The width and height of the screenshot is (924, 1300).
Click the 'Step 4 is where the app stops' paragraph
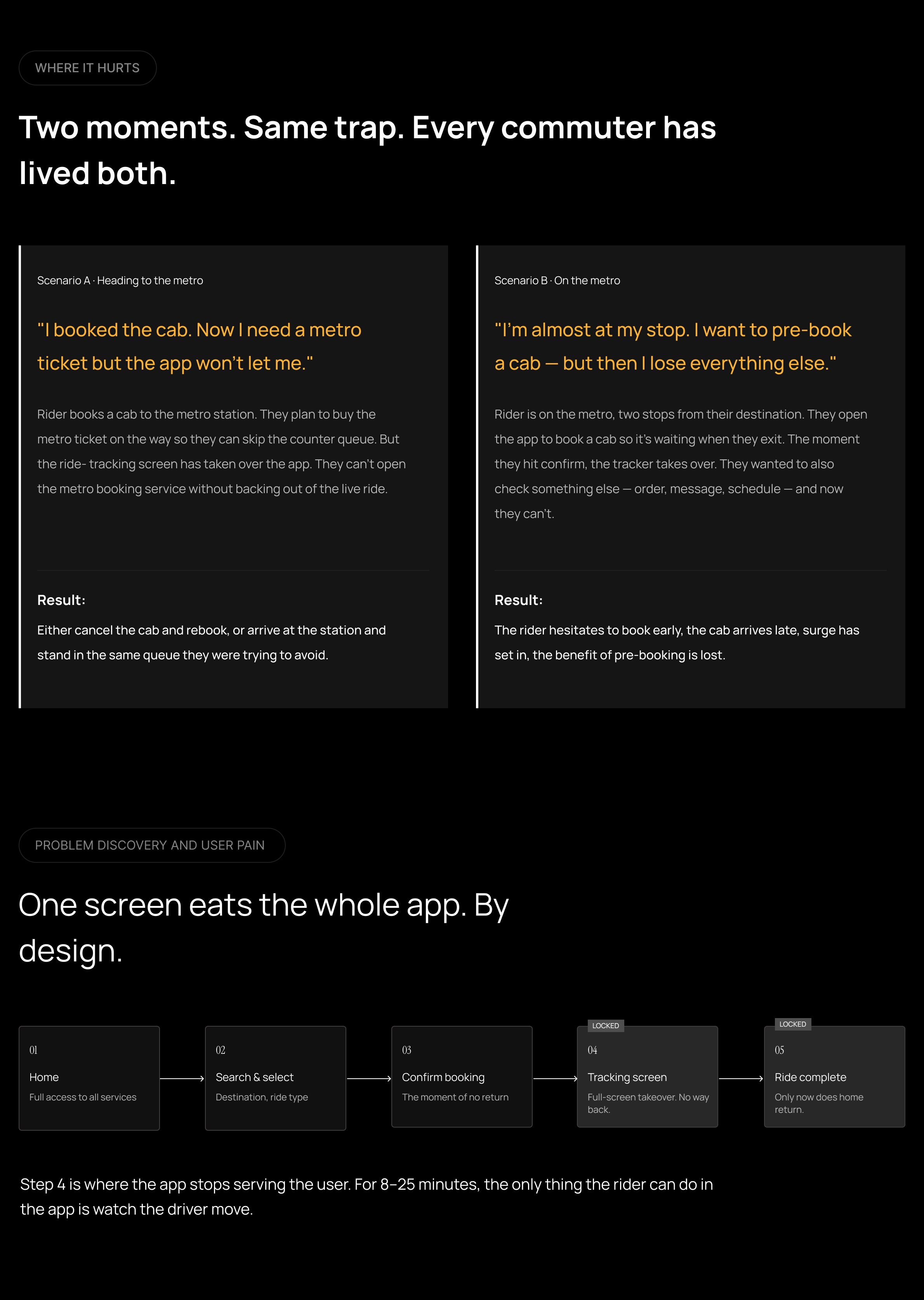[x=366, y=1196]
